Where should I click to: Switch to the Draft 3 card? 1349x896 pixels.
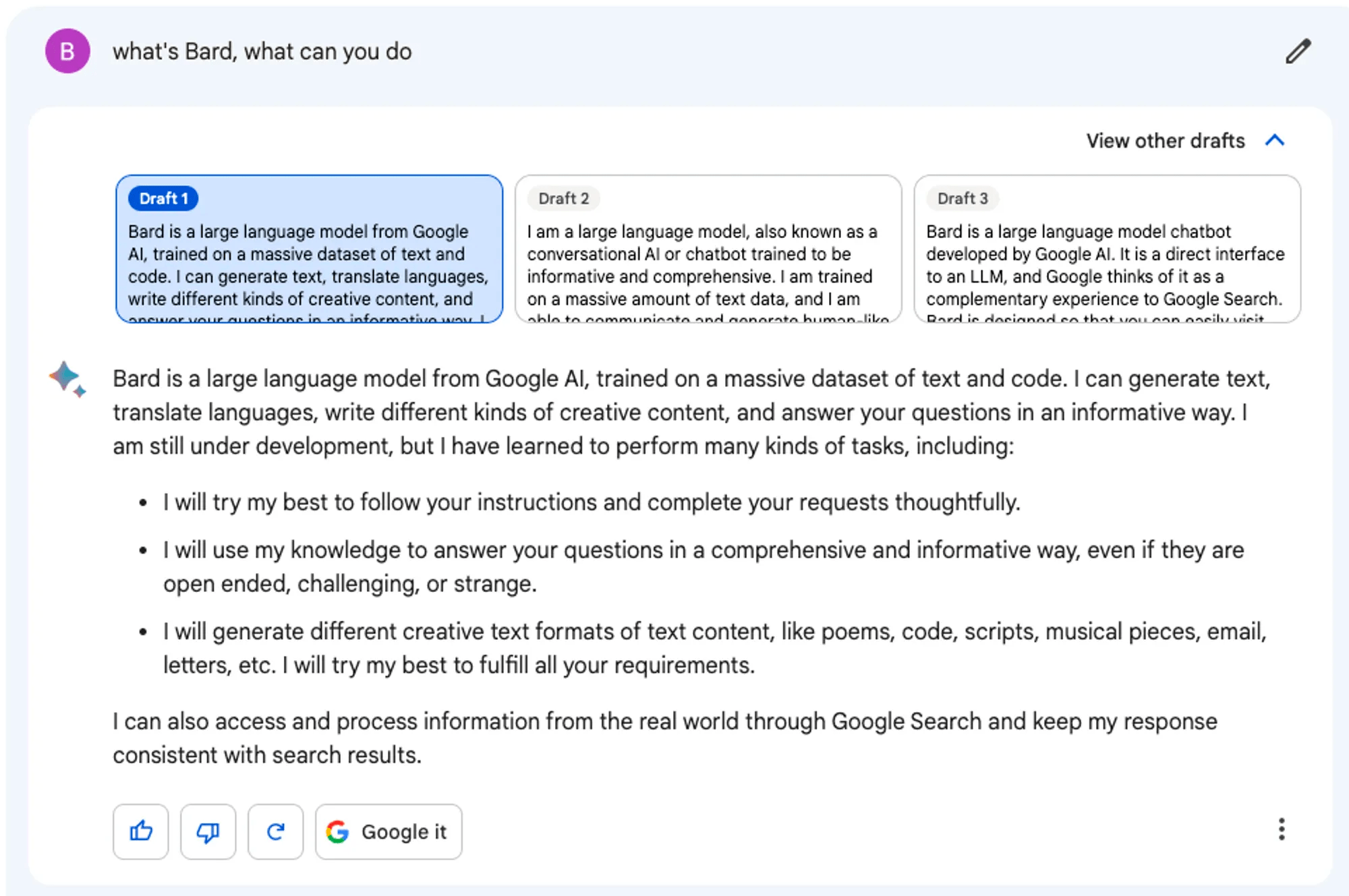point(1107,249)
